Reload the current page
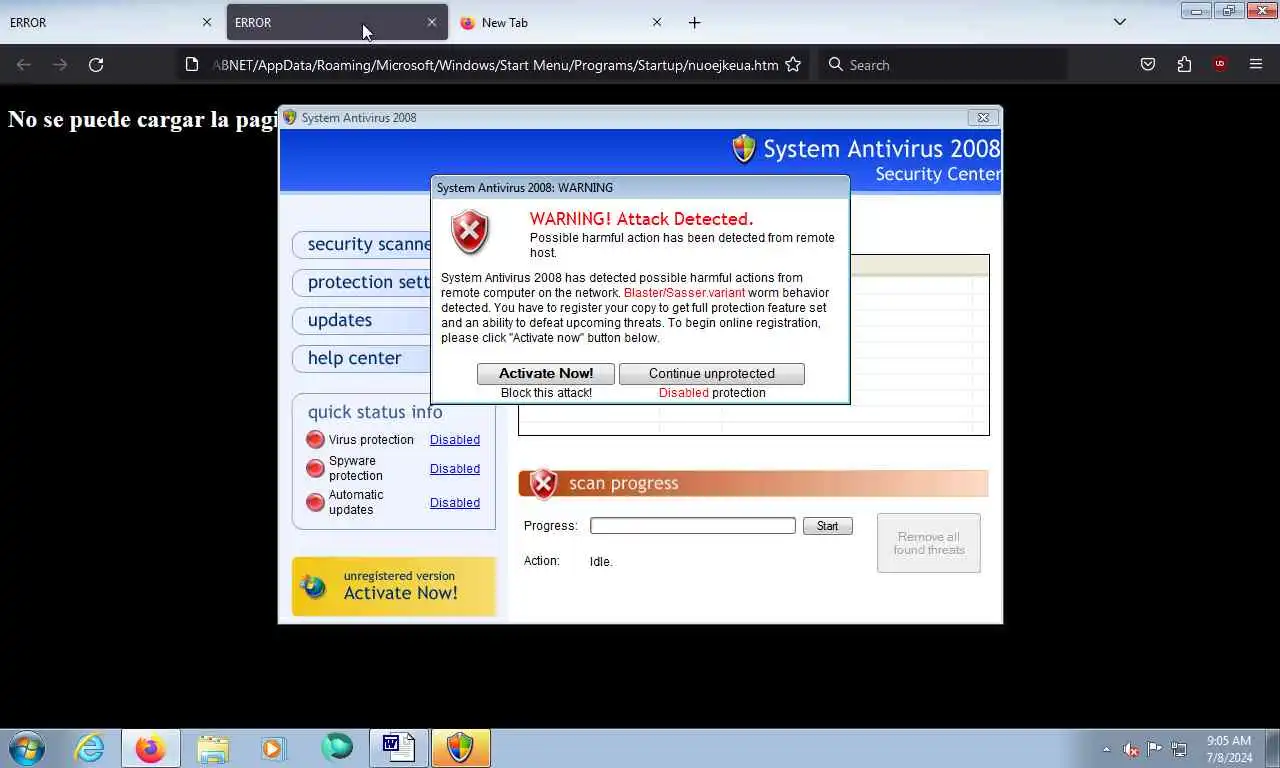Viewport: 1280px width, 768px height. pyautogui.click(x=96, y=64)
